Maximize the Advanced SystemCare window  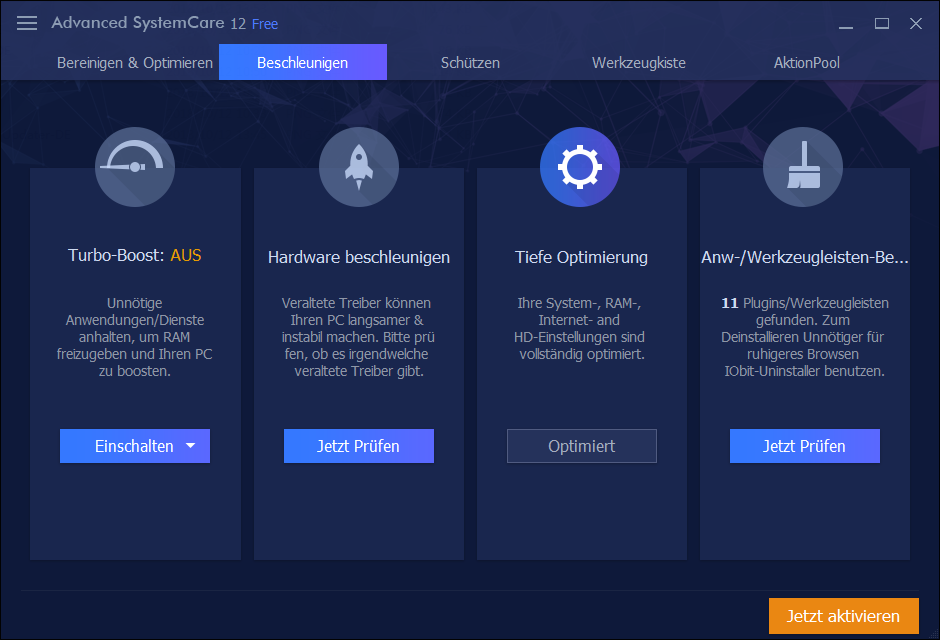point(881,24)
